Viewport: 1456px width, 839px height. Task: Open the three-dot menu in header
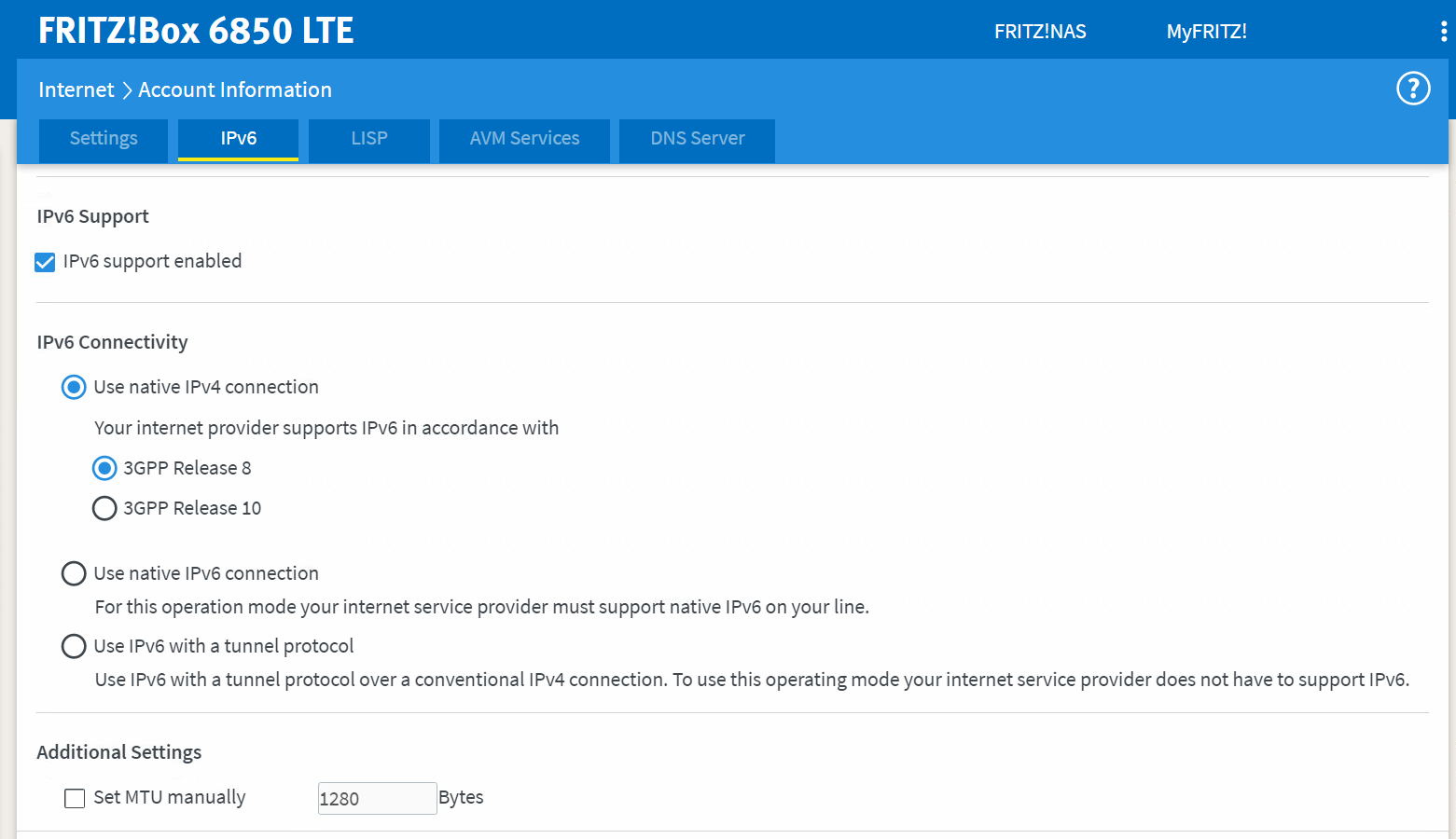[x=1444, y=32]
